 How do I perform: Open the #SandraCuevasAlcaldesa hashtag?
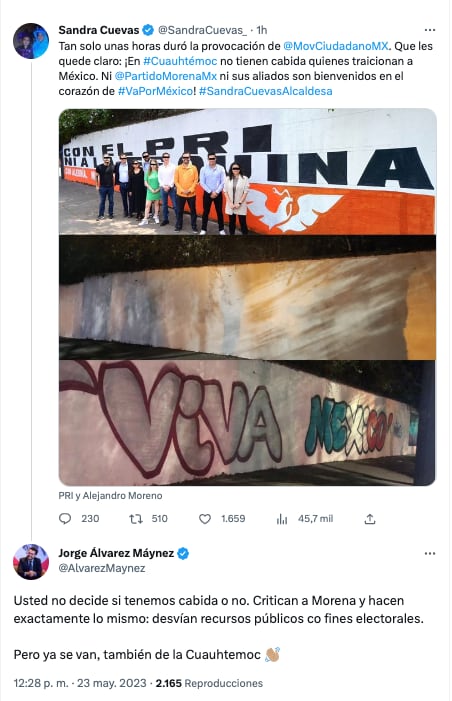[266, 91]
